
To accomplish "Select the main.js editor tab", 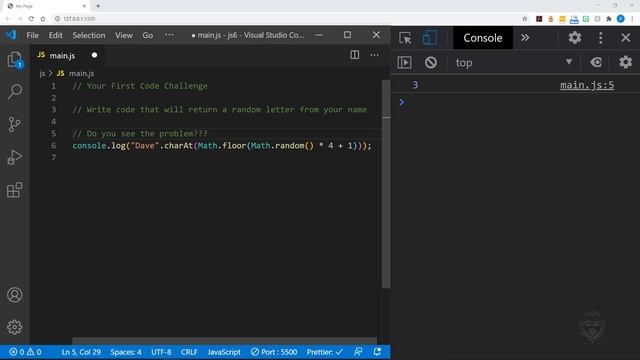I will [67, 55].
